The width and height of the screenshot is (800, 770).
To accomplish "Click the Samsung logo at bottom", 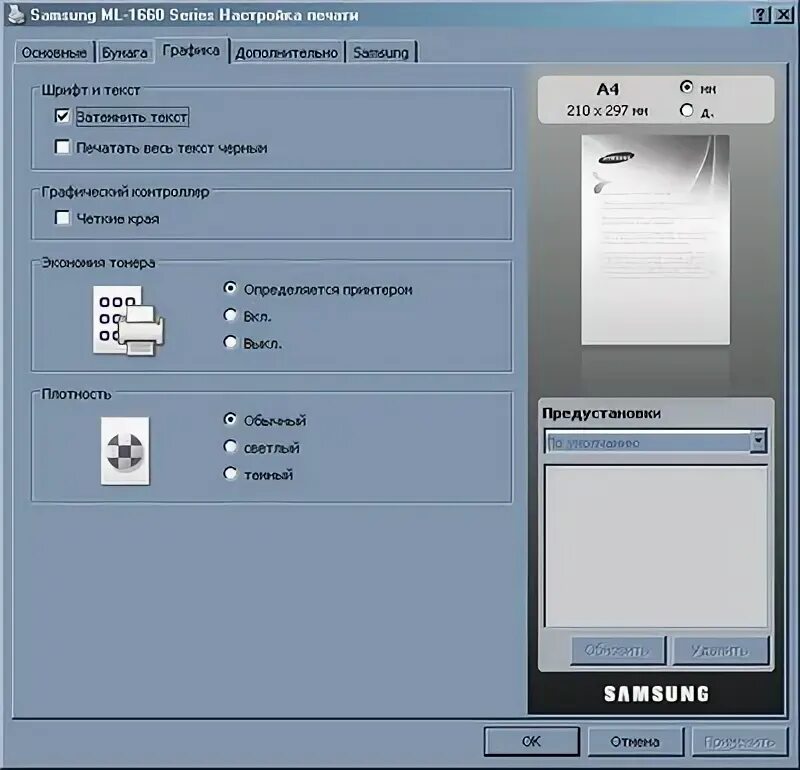I will [656, 693].
